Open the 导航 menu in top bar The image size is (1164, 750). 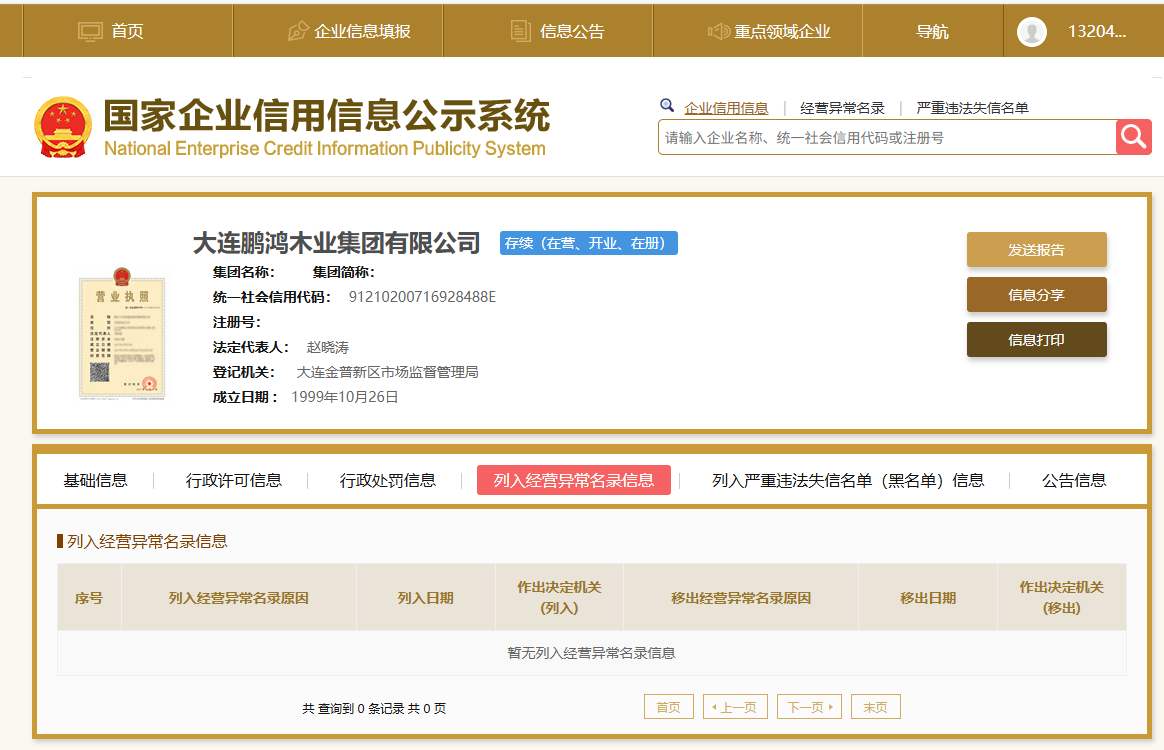(932, 31)
